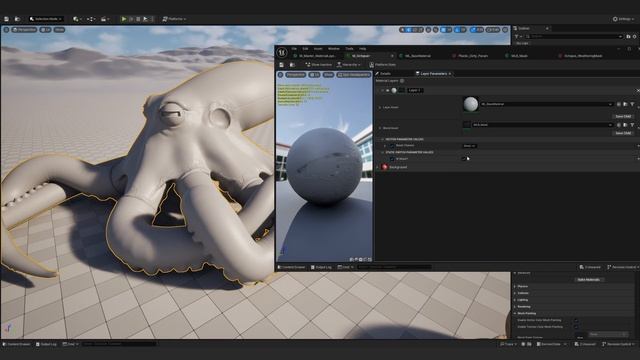Screen dimensions: 640x360
Task: Click the add layer icon beside Material Layers
Action: (402, 81)
